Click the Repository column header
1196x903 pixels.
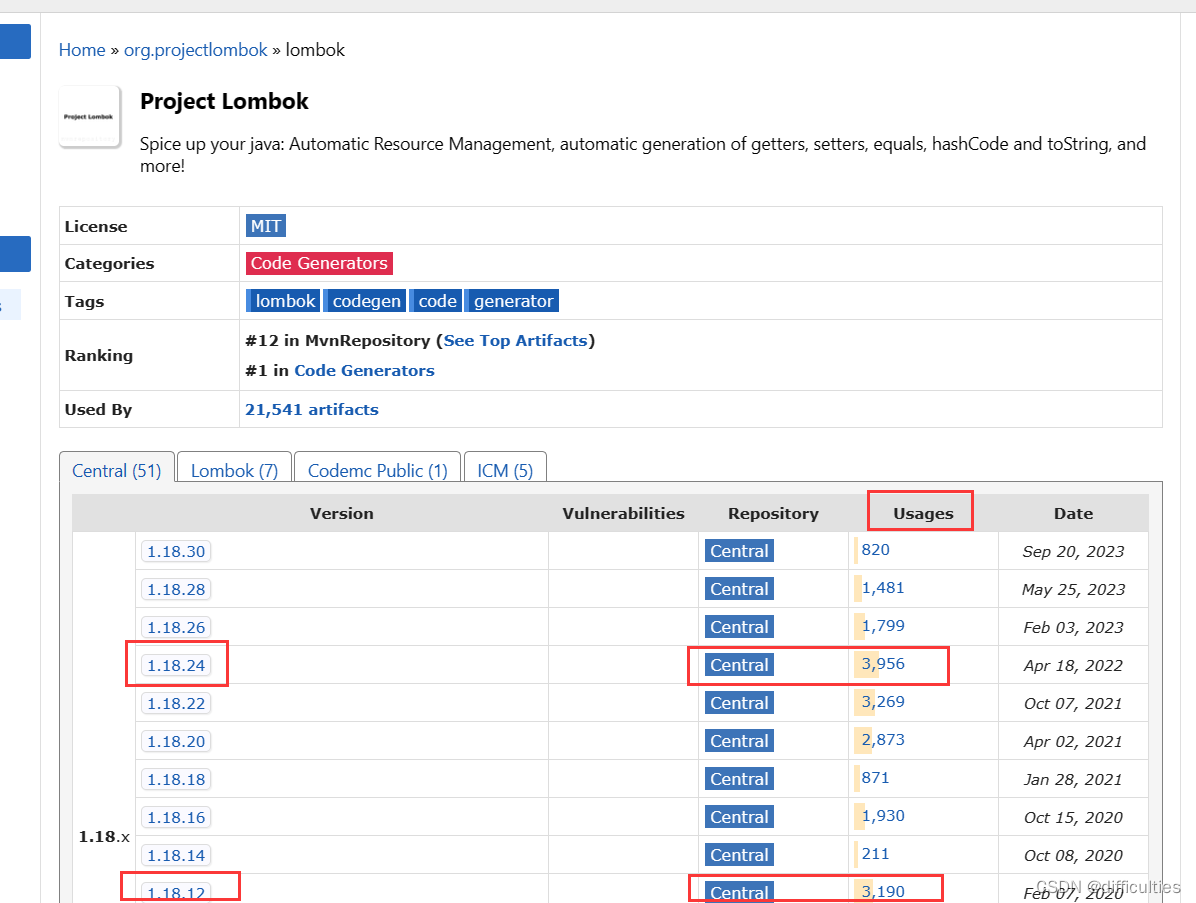pos(773,514)
